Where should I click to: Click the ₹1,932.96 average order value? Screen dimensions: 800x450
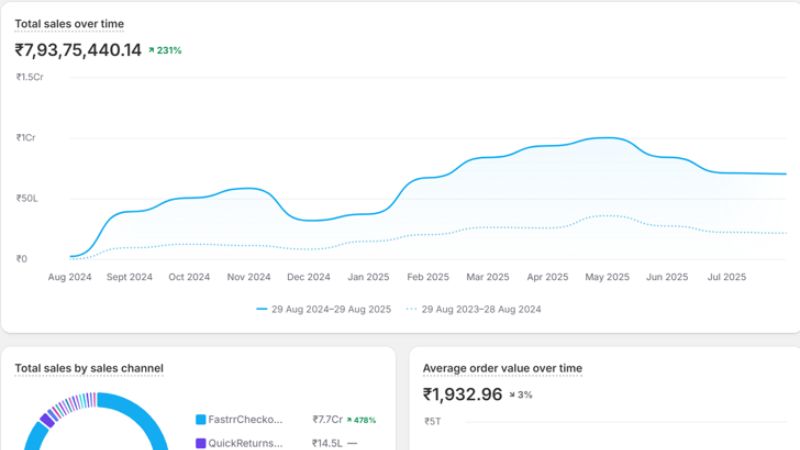tap(462, 394)
